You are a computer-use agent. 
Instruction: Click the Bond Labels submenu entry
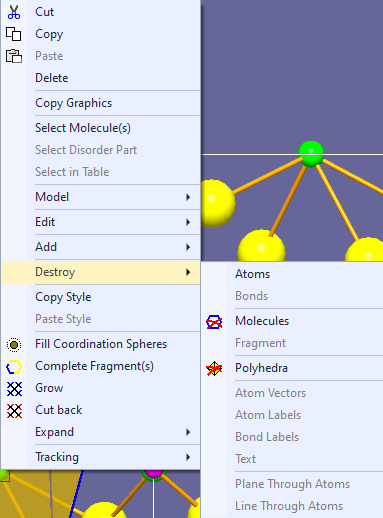click(x=292, y=437)
